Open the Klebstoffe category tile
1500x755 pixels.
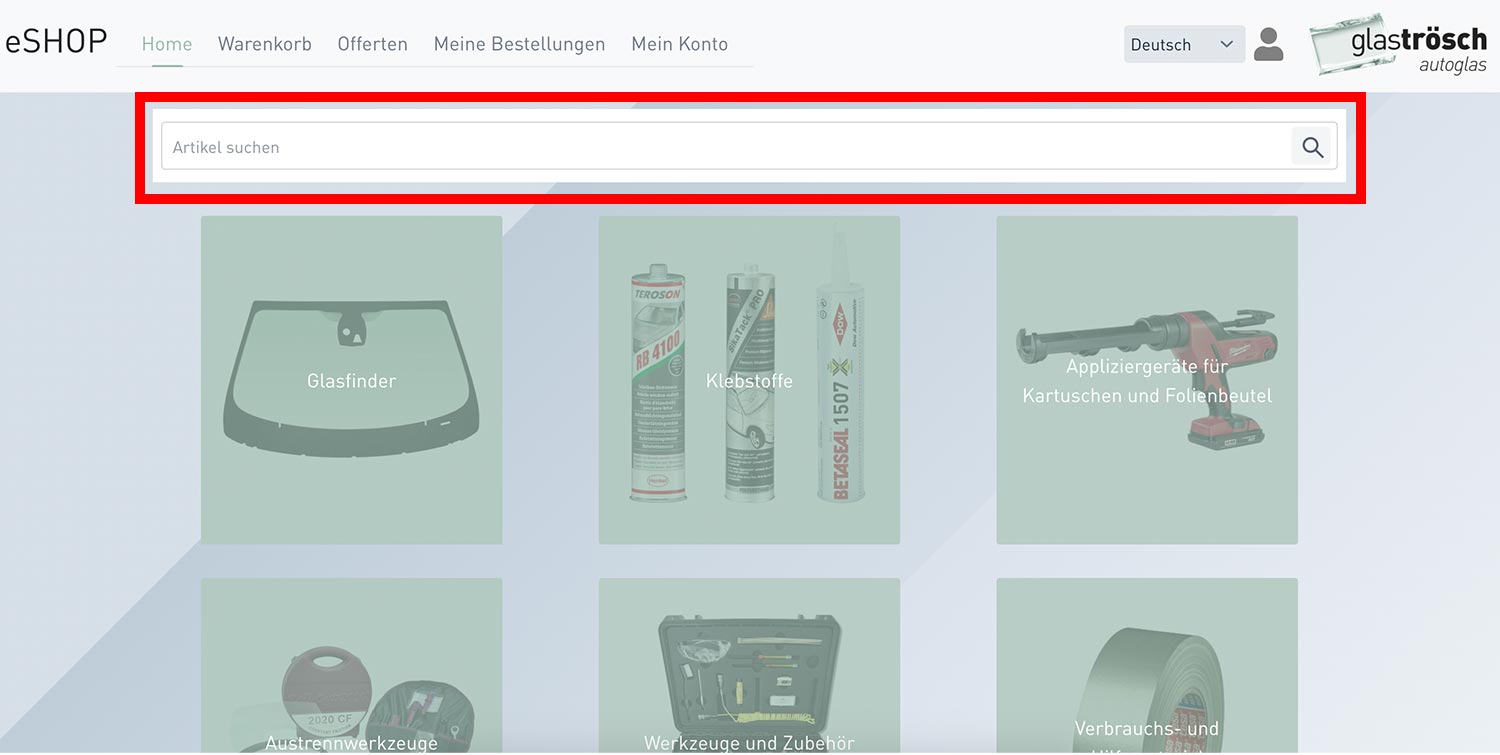[x=749, y=380]
